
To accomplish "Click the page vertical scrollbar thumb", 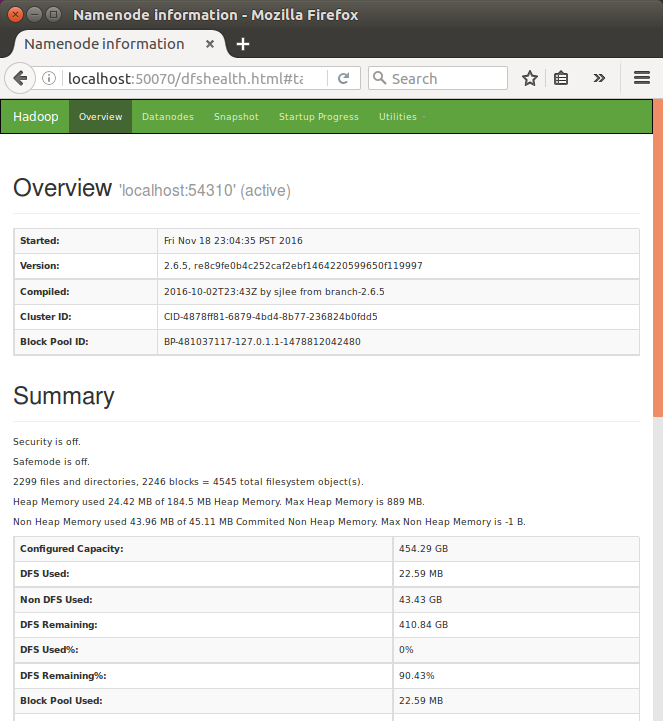I will tap(657, 258).
